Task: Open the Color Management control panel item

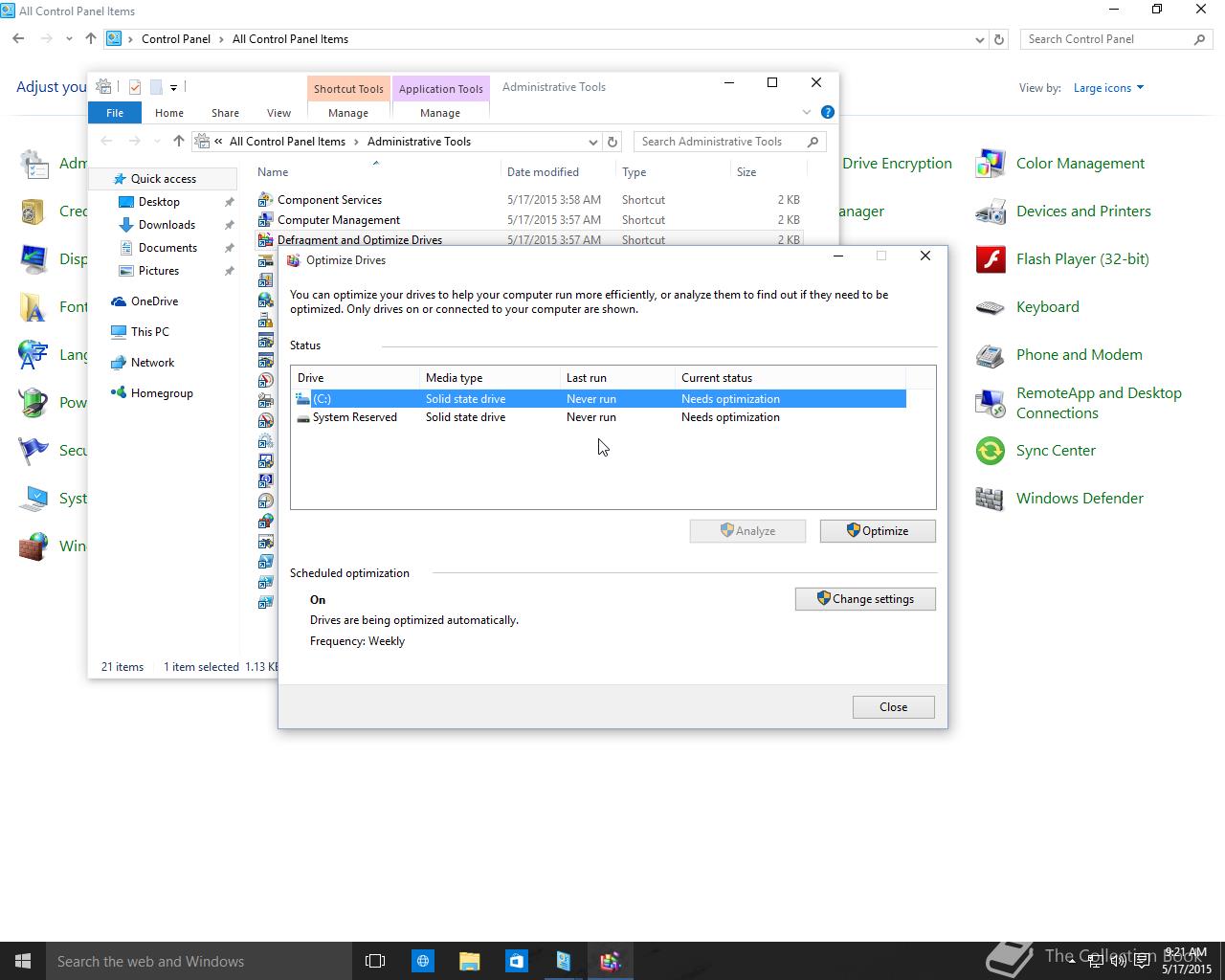Action: pos(1080,164)
